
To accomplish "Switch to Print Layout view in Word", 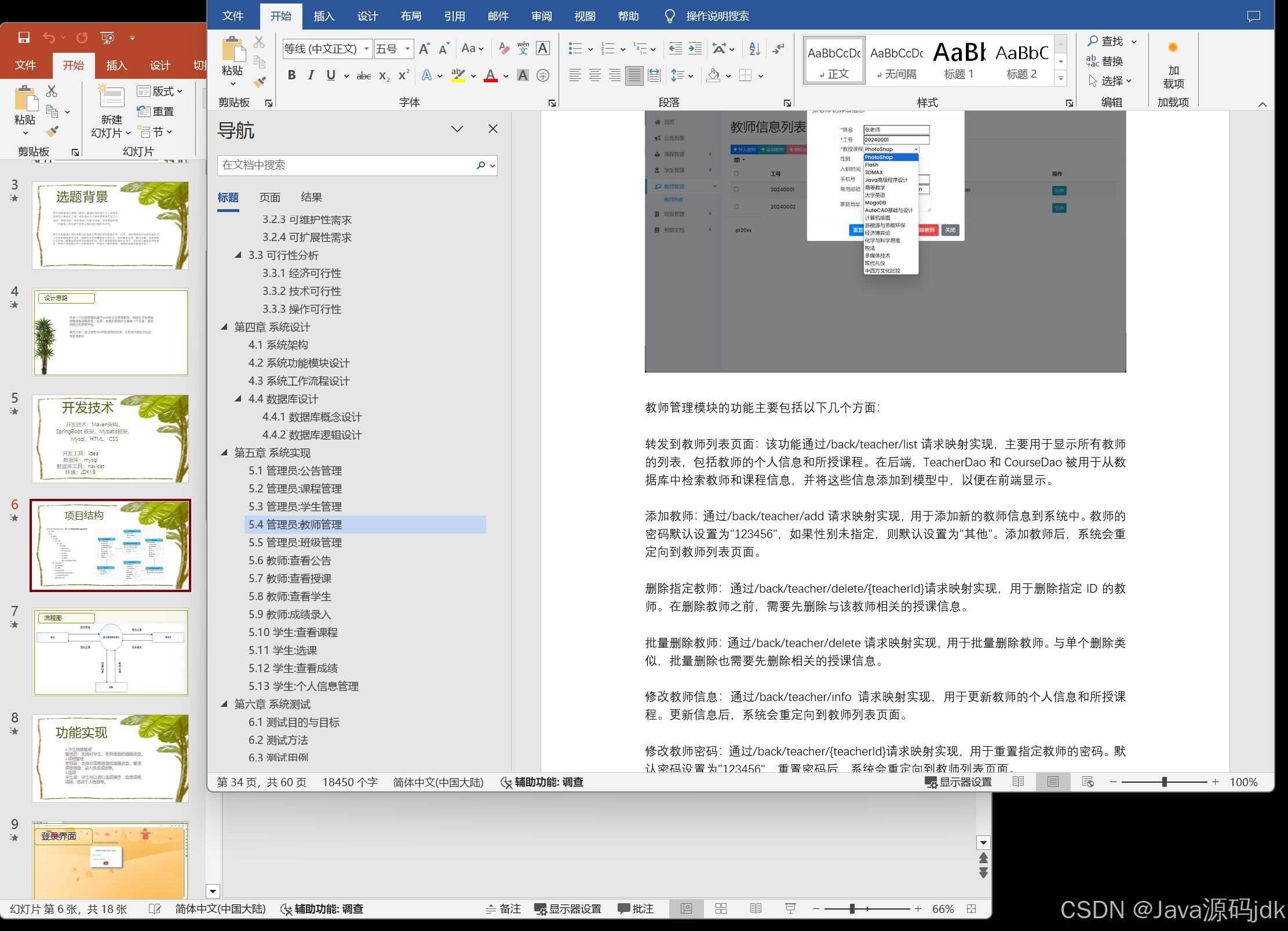I will [1053, 782].
